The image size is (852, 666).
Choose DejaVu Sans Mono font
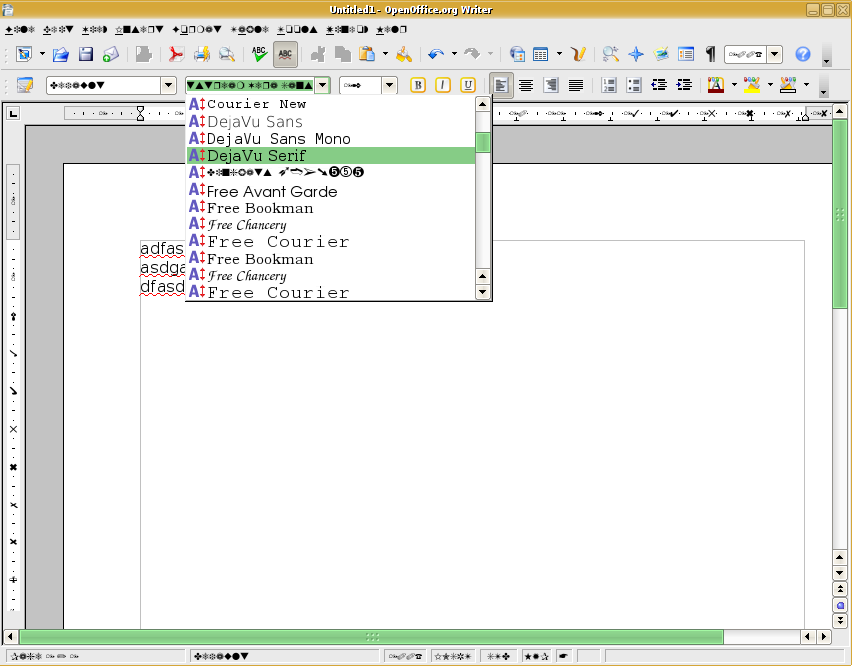point(330,139)
